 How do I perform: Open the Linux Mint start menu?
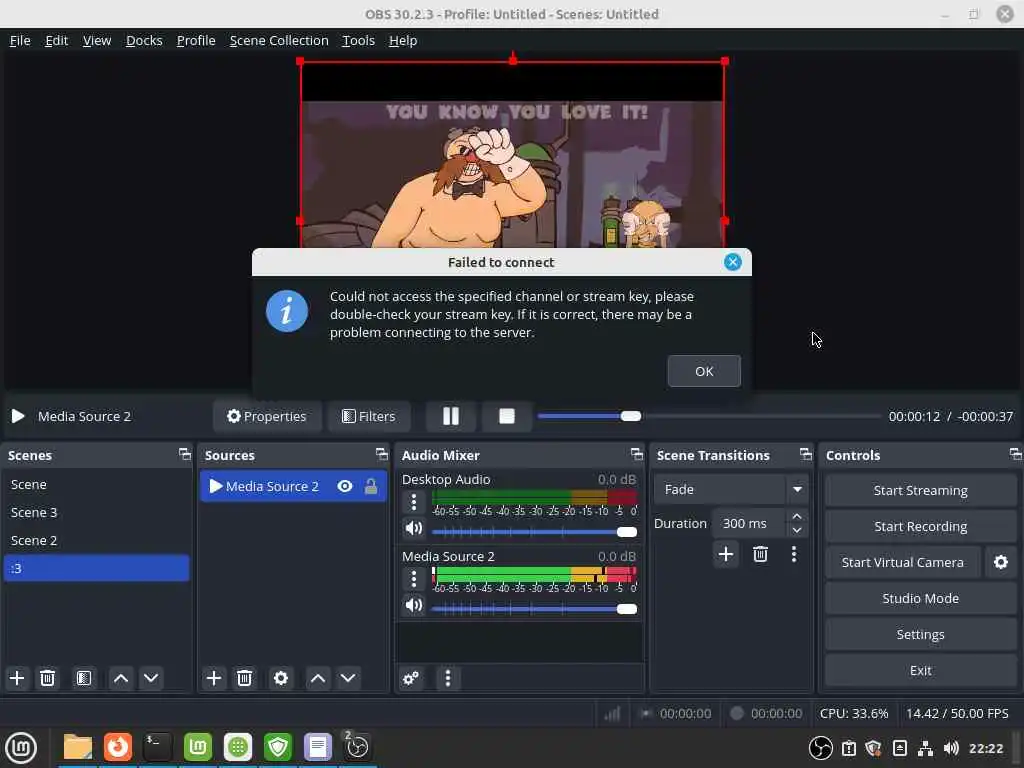(21, 747)
